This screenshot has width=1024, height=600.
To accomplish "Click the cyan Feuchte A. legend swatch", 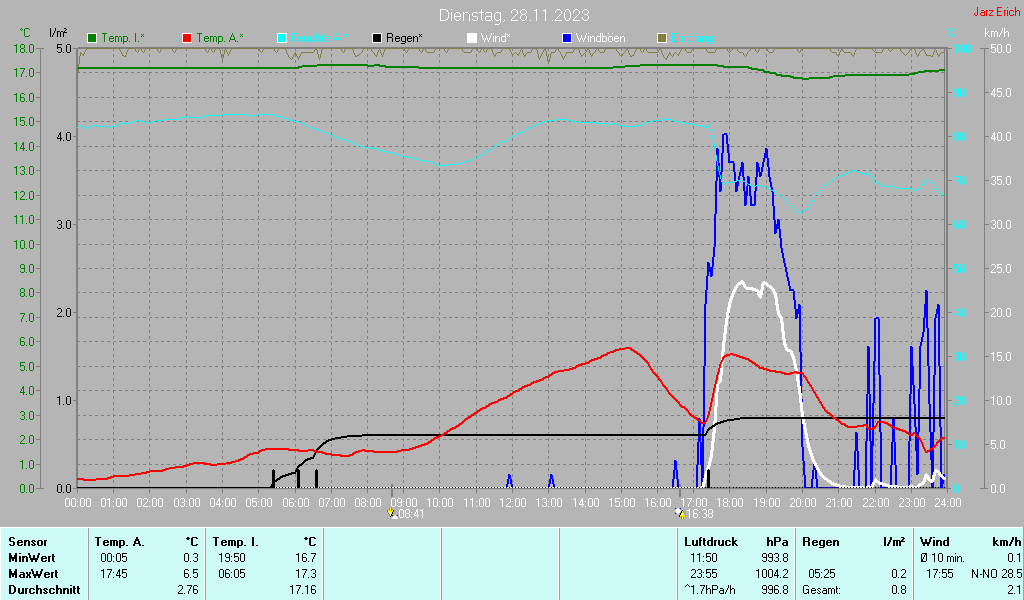I will point(282,38).
